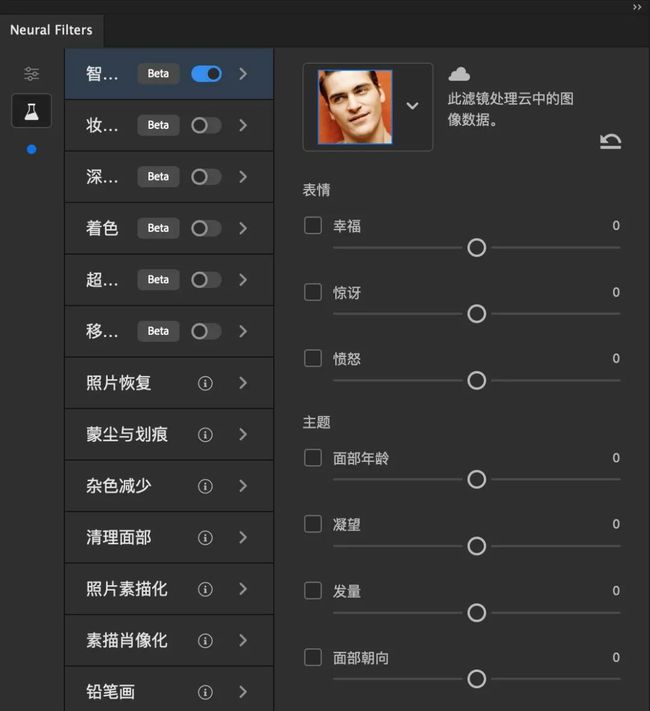The height and width of the screenshot is (711, 650).
Task: Collapse panel with double-arrow icon
Action: click(637, 7)
